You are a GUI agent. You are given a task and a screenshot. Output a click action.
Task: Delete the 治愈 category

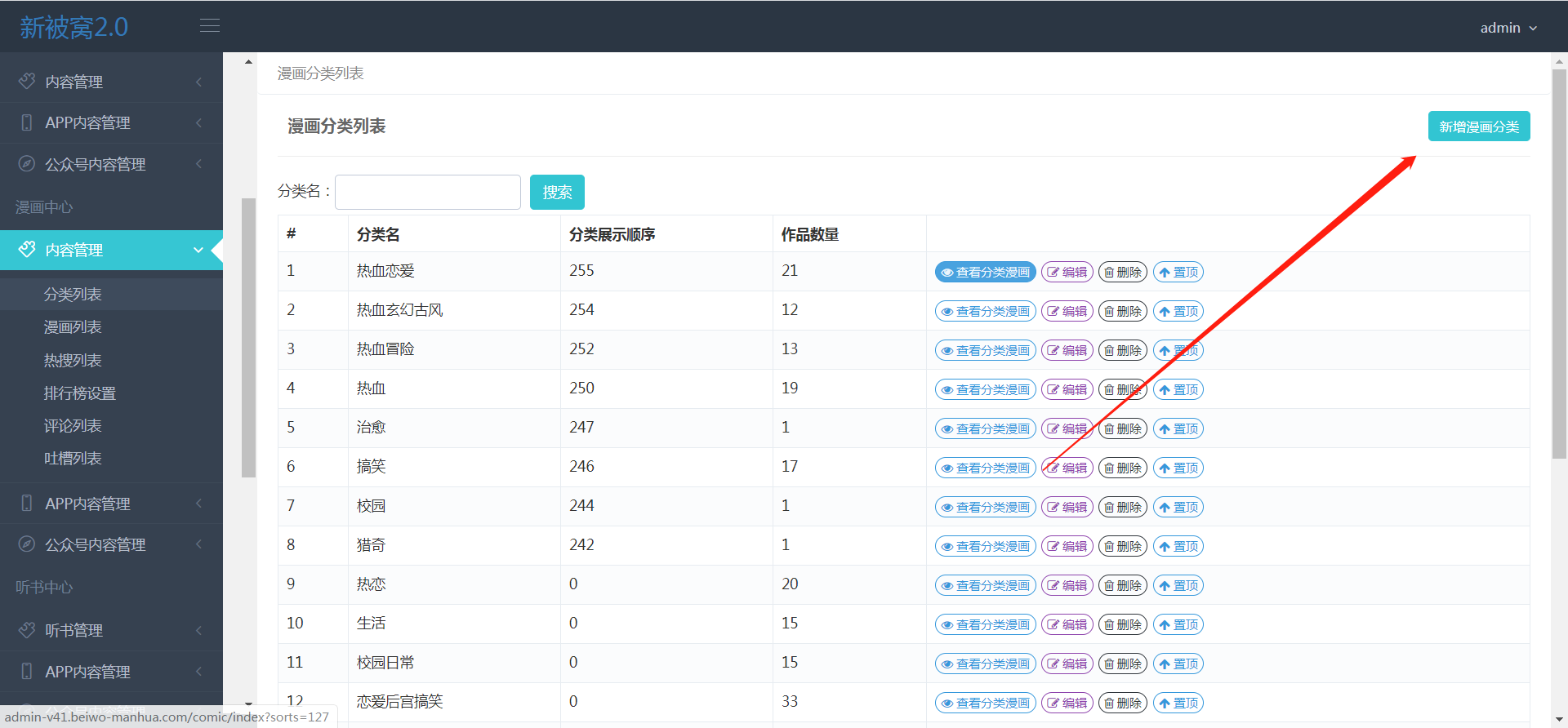pyautogui.click(x=1122, y=428)
